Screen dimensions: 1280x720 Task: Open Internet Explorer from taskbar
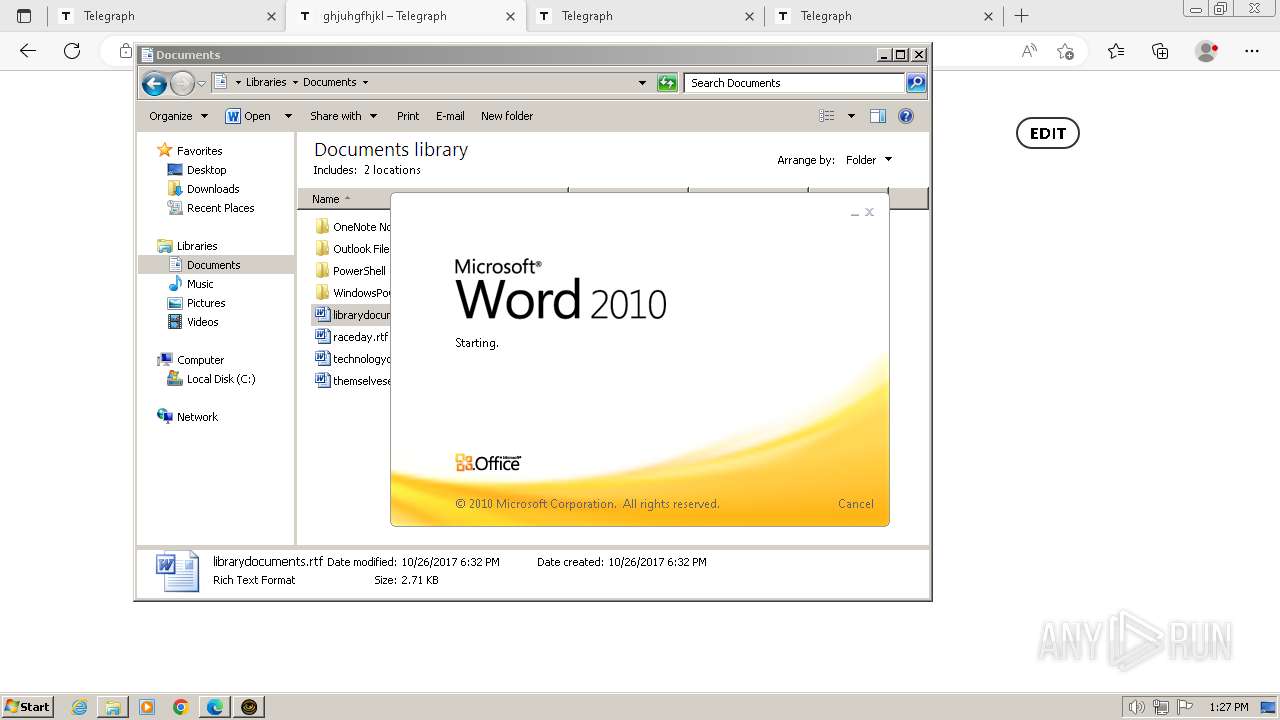coord(80,707)
